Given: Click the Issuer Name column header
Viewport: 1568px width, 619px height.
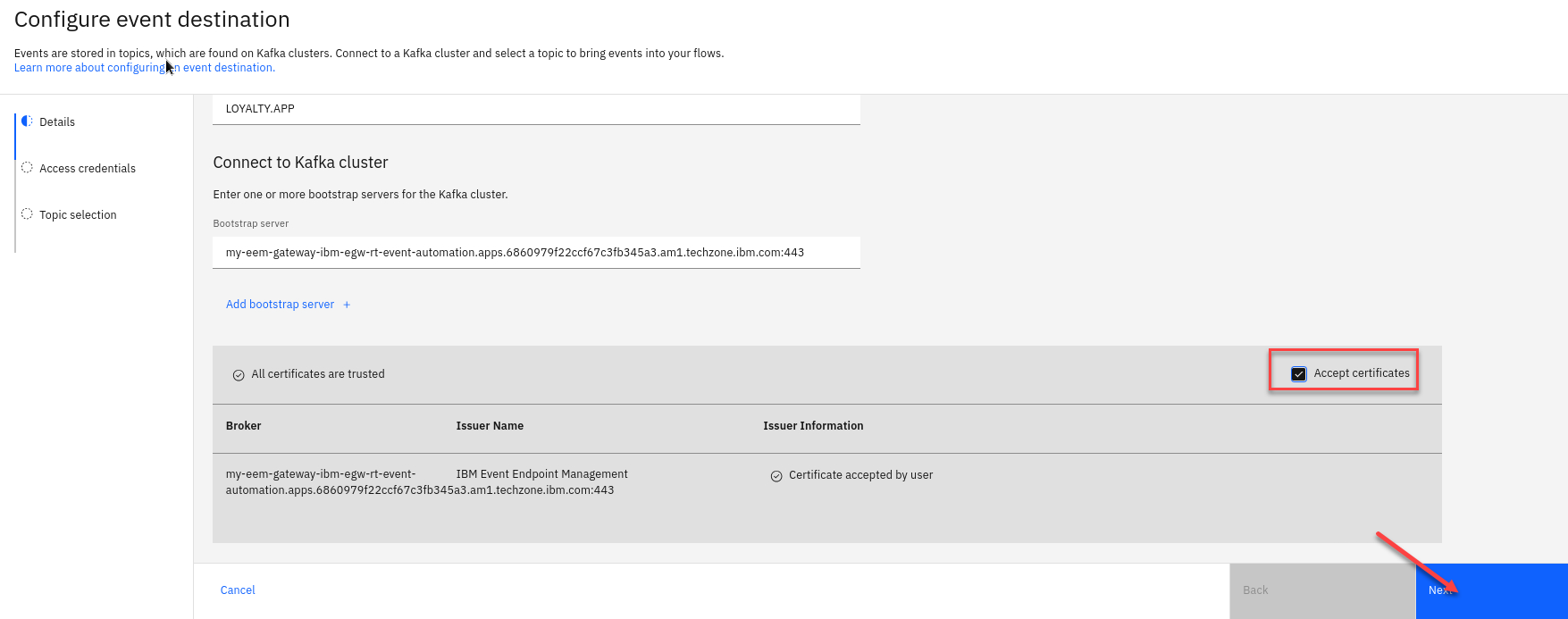Looking at the screenshot, I should pos(490,426).
